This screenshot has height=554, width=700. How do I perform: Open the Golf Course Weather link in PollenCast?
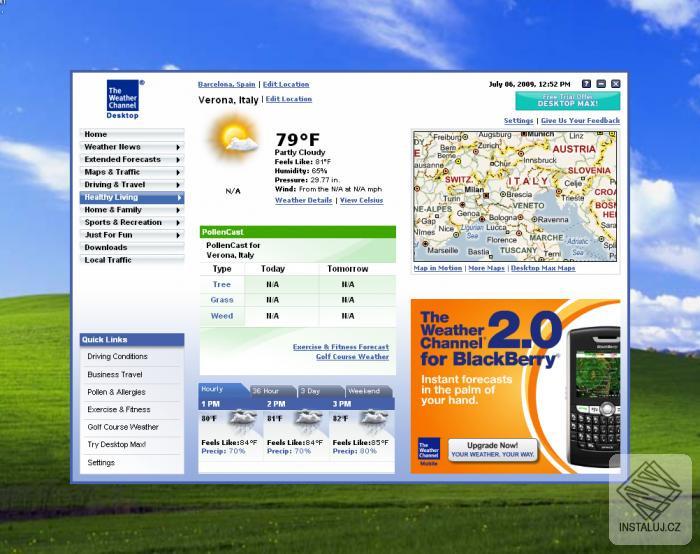coord(353,357)
